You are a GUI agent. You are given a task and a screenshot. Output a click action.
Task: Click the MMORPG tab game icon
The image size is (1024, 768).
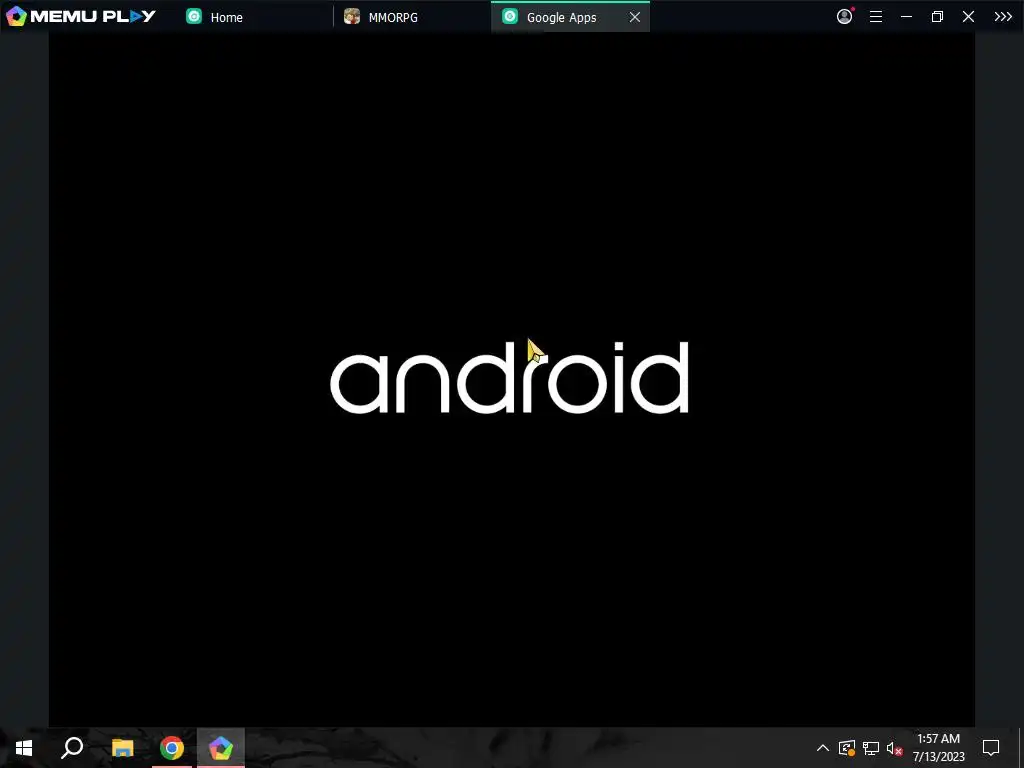pyautogui.click(x=352, y=17)
